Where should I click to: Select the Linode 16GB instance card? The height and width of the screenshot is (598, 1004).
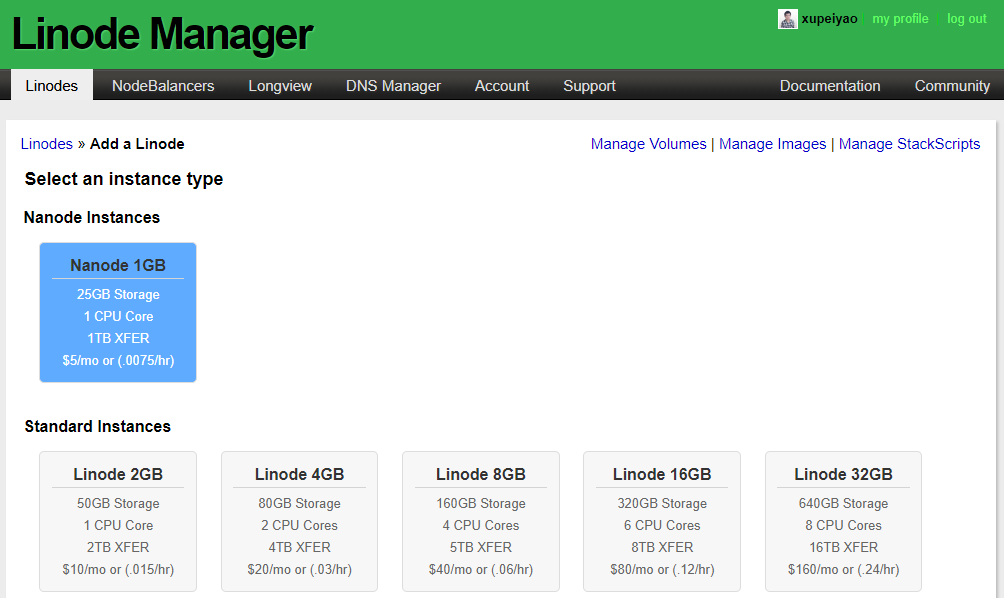click(x=662, y=521)
